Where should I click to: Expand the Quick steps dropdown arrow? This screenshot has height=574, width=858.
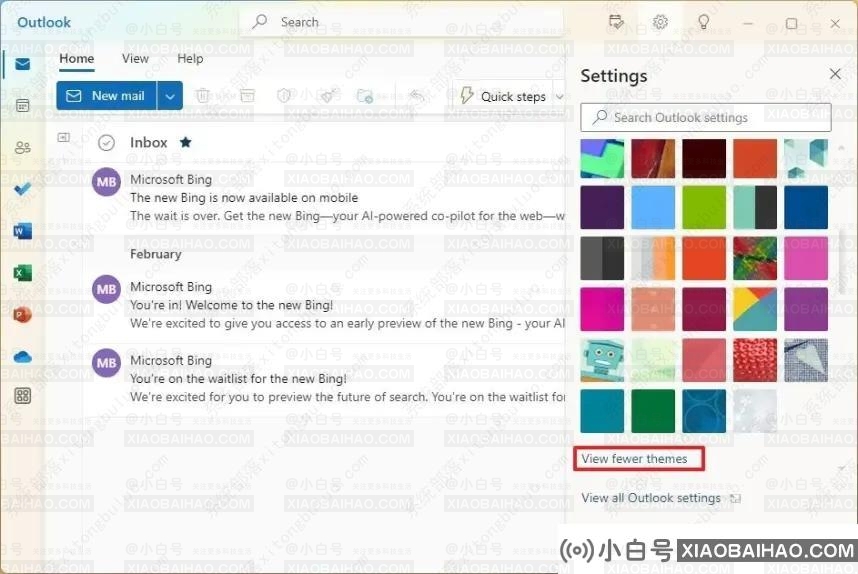point(559,97)
